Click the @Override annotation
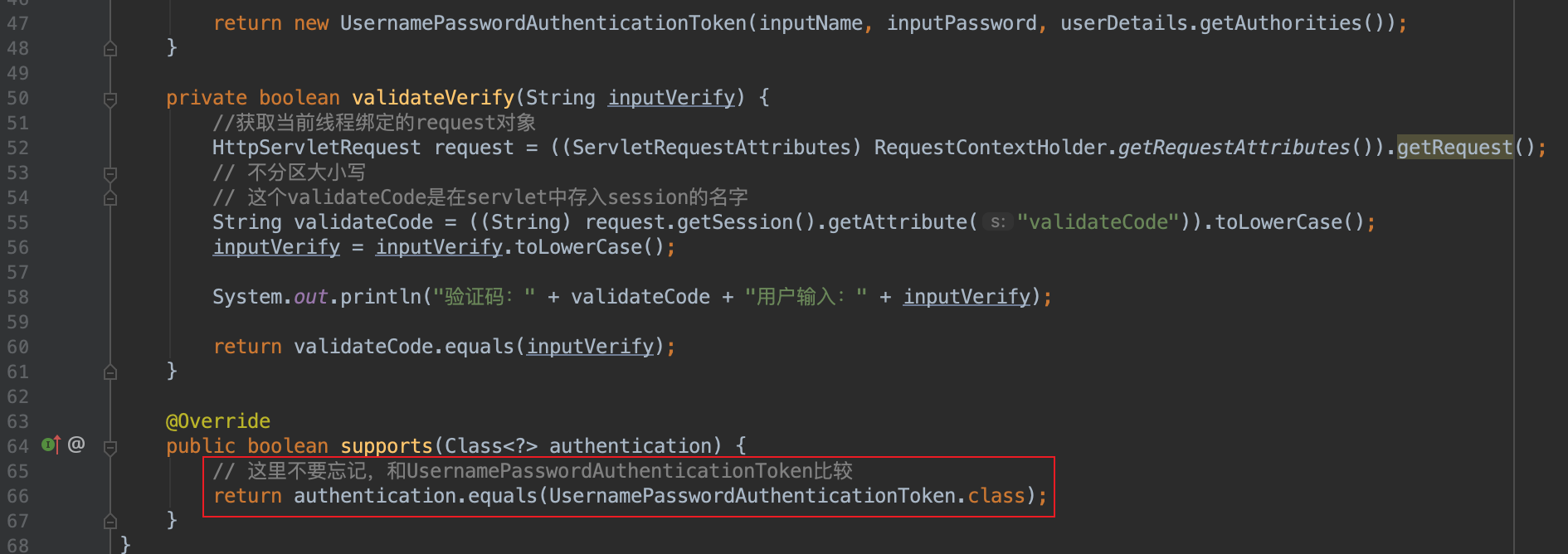 (218, 421)
